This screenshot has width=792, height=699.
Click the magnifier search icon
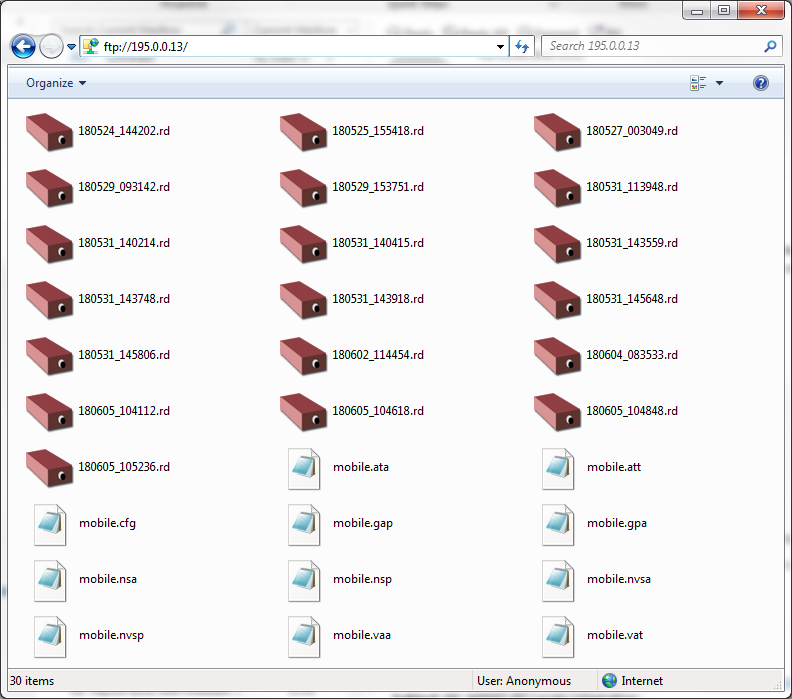770,46
